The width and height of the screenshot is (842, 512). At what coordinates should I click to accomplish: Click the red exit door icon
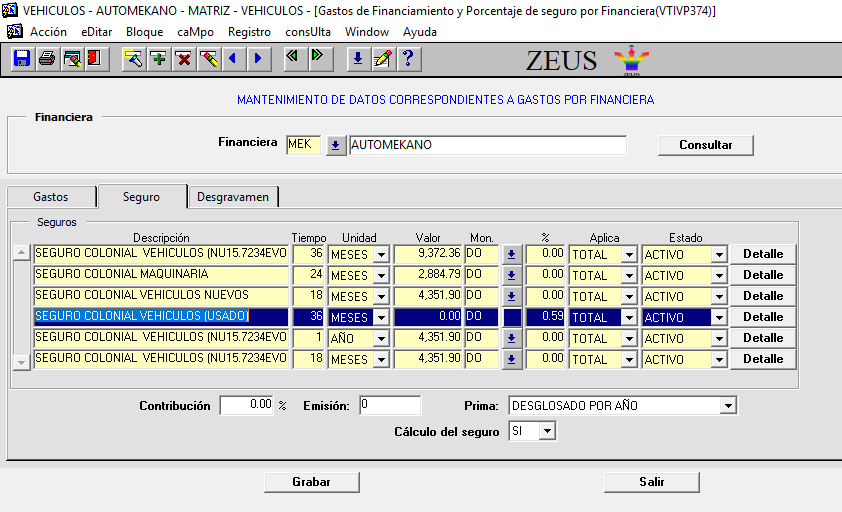[94, 59]
